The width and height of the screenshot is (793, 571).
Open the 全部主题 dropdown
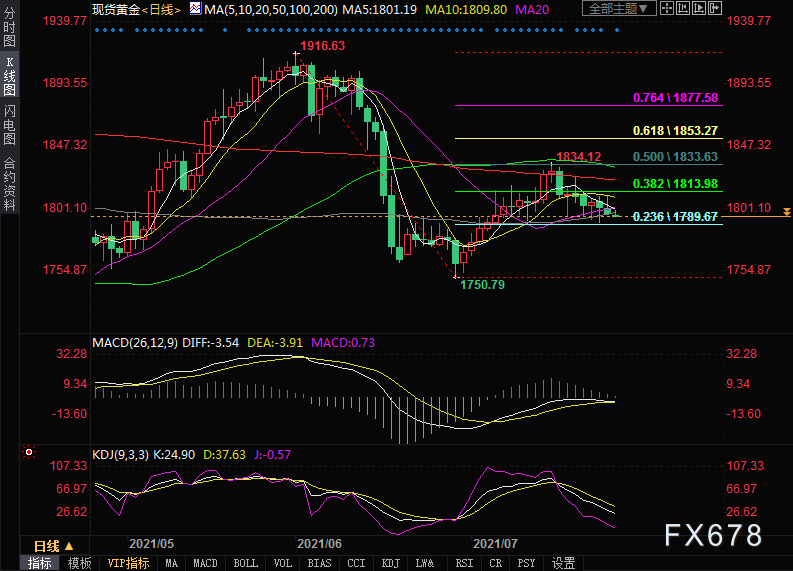[619, 9]
